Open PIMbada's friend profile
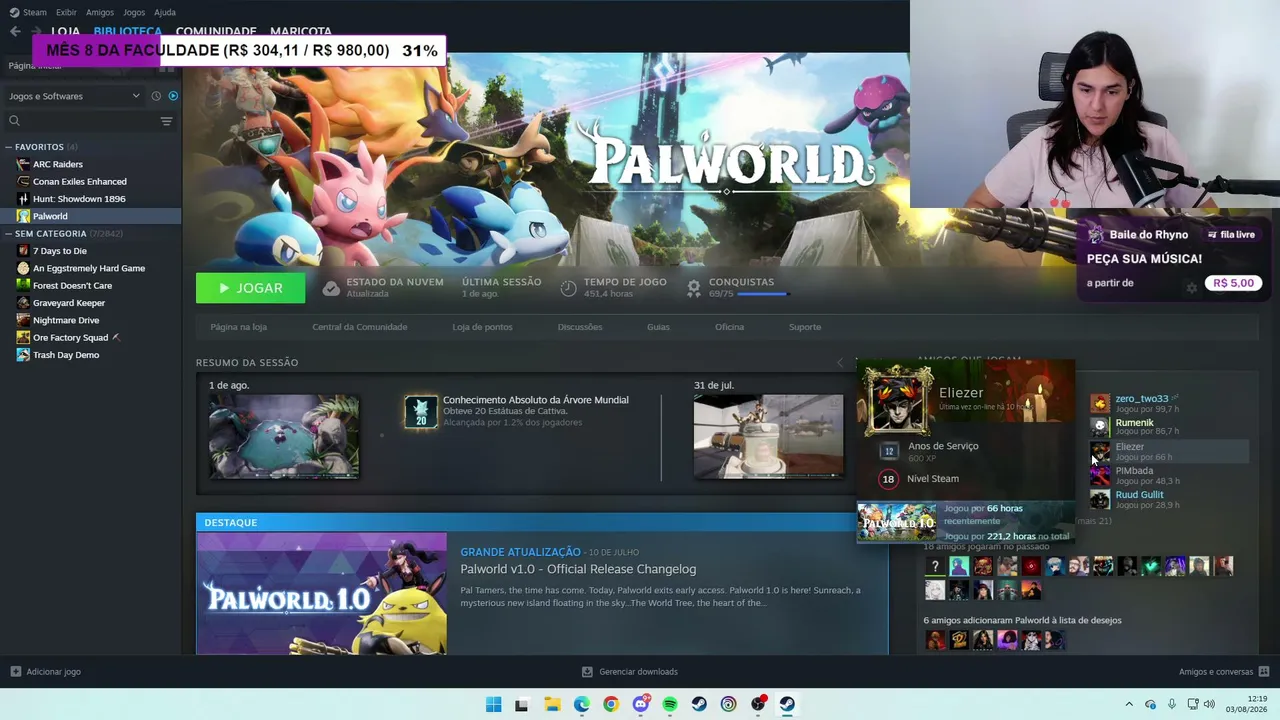The image size is (1280, 720). click(x=1134, y=470)
